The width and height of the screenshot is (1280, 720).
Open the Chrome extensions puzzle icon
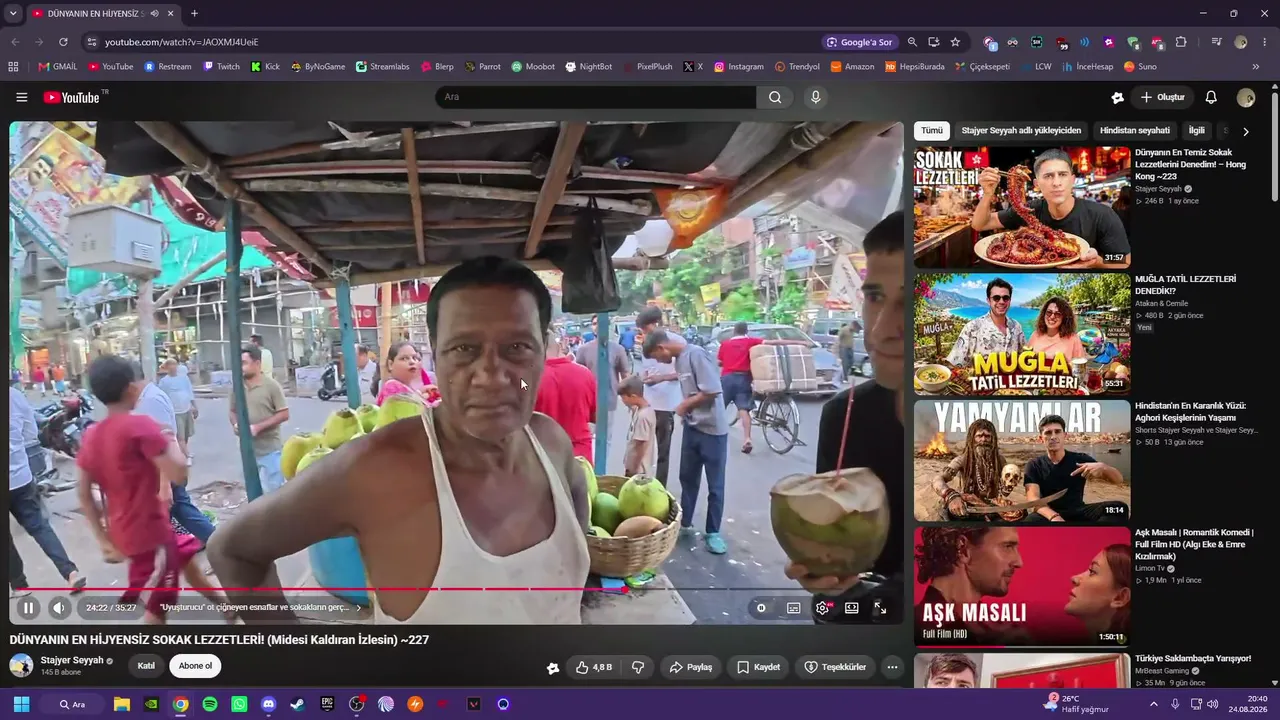coord(1181,42)
